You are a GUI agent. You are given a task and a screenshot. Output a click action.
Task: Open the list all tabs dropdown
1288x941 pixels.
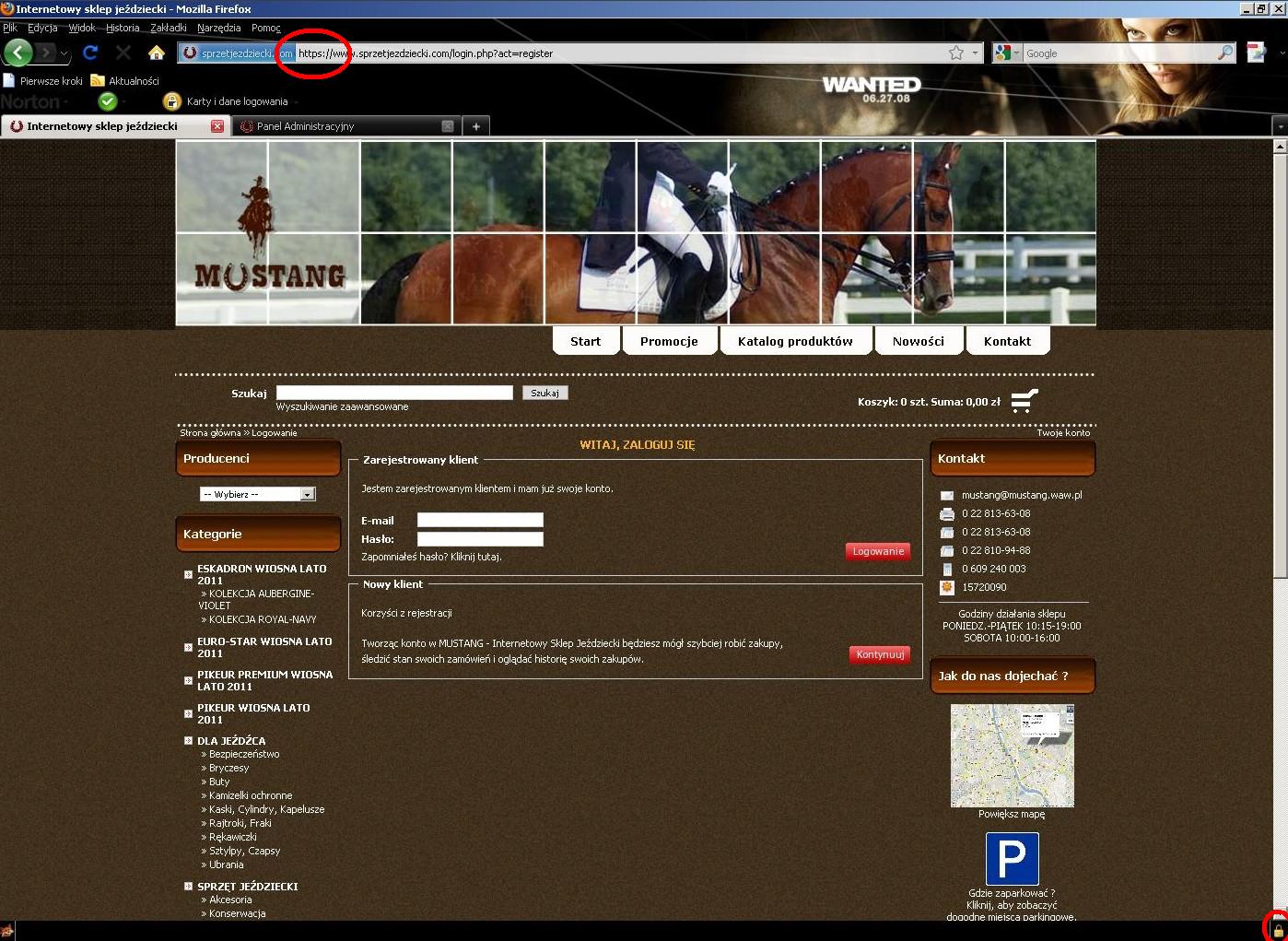[x=1279, y=126]
